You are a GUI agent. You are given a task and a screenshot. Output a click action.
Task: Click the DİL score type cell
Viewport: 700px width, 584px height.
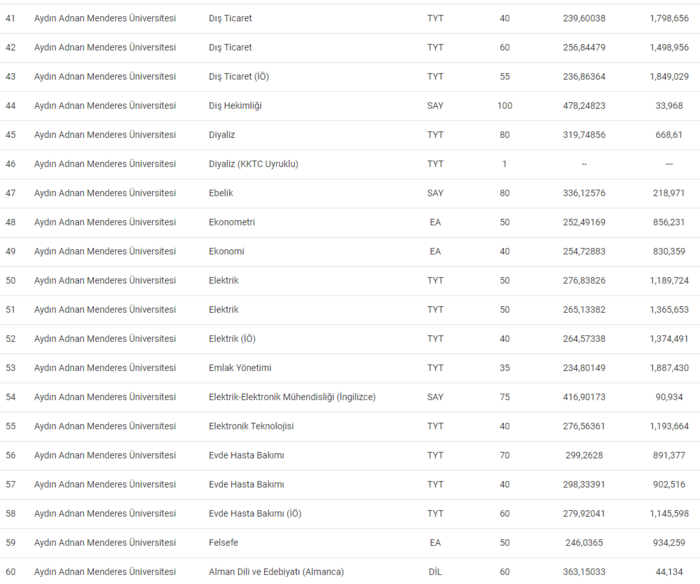click(x=435, y=572)
